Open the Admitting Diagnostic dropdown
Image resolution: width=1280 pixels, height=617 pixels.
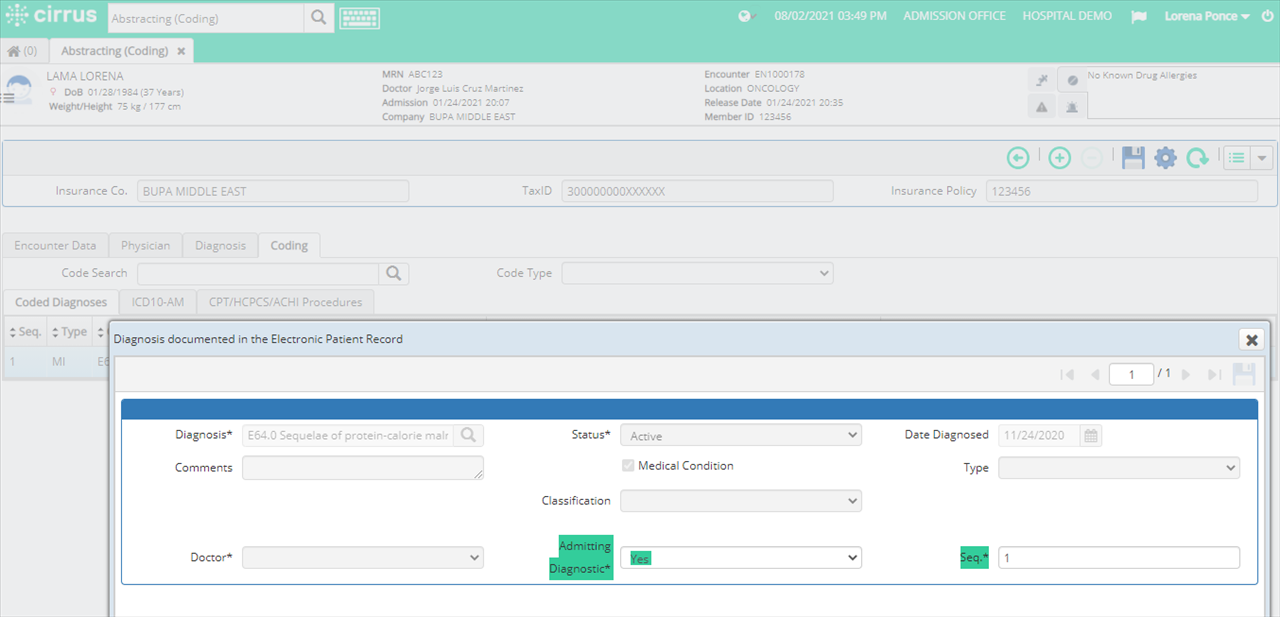pyautogui.click(x=741, y=558)
